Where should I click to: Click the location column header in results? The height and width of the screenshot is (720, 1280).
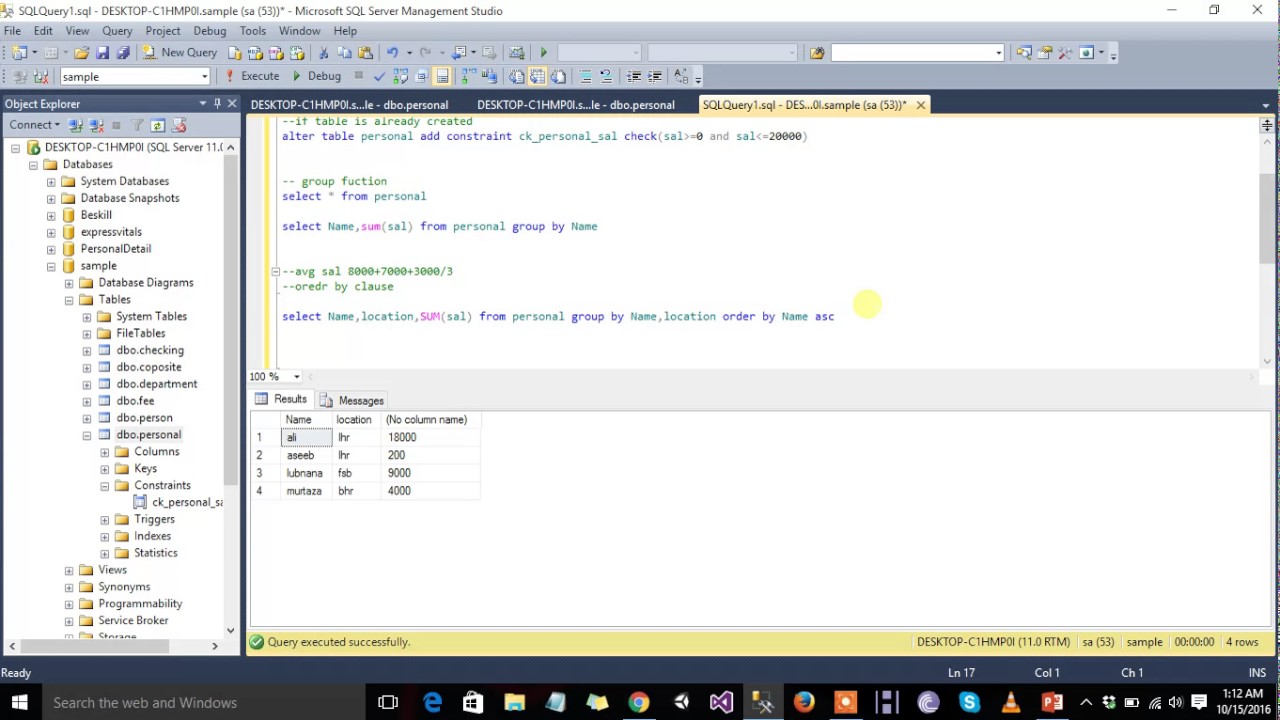[354, 420]
